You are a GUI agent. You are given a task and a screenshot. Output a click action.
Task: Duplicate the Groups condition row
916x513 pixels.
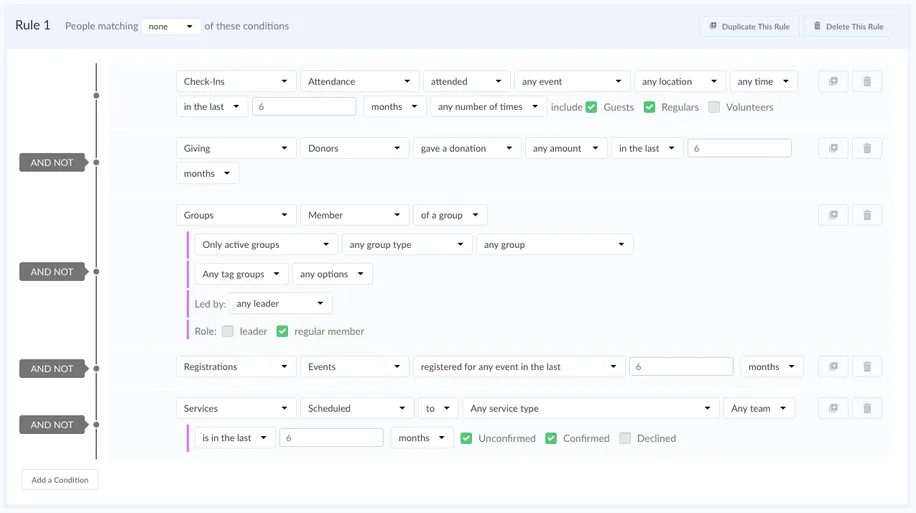tap(833, 215)
